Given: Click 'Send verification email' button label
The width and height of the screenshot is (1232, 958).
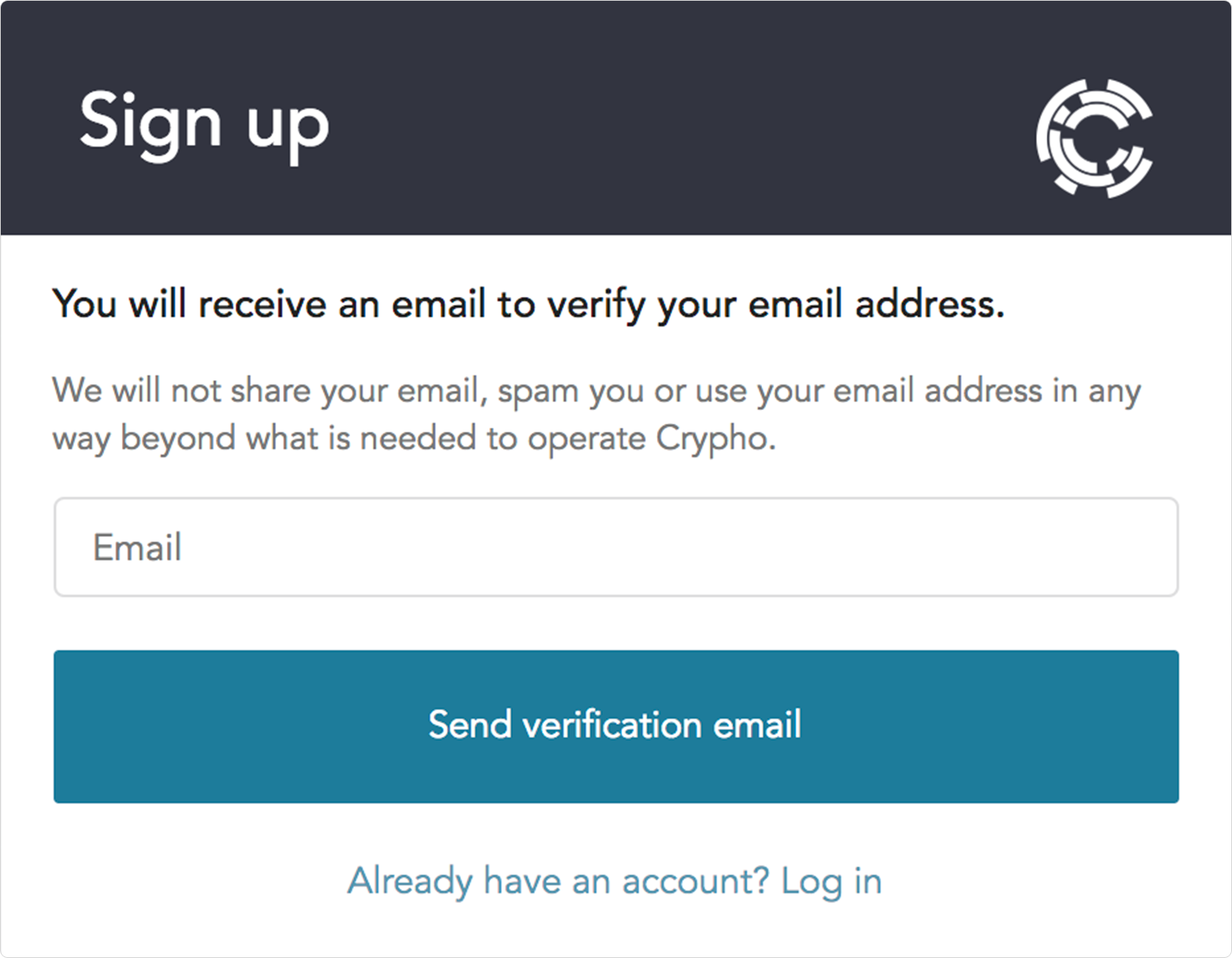Looking at the screenshot, I should point(615,725).
